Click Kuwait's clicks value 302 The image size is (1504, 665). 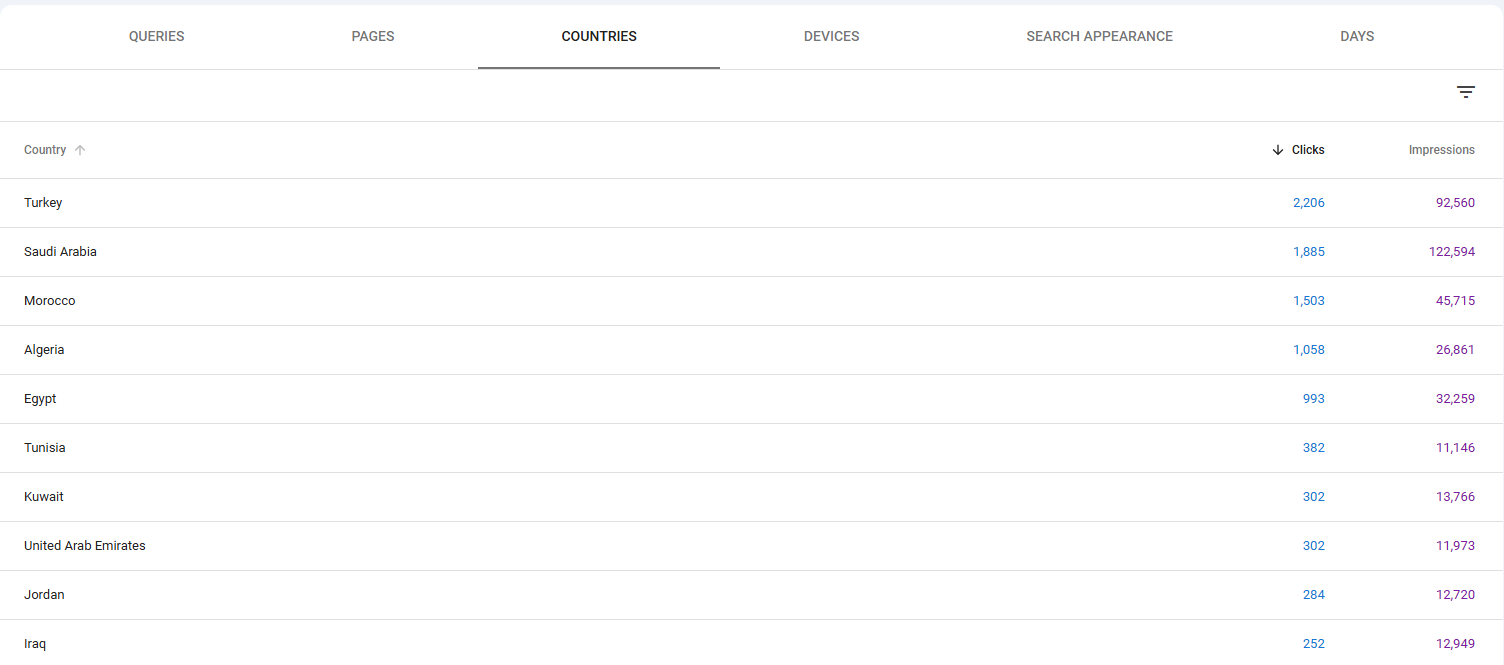click(x=1313, y=497)
